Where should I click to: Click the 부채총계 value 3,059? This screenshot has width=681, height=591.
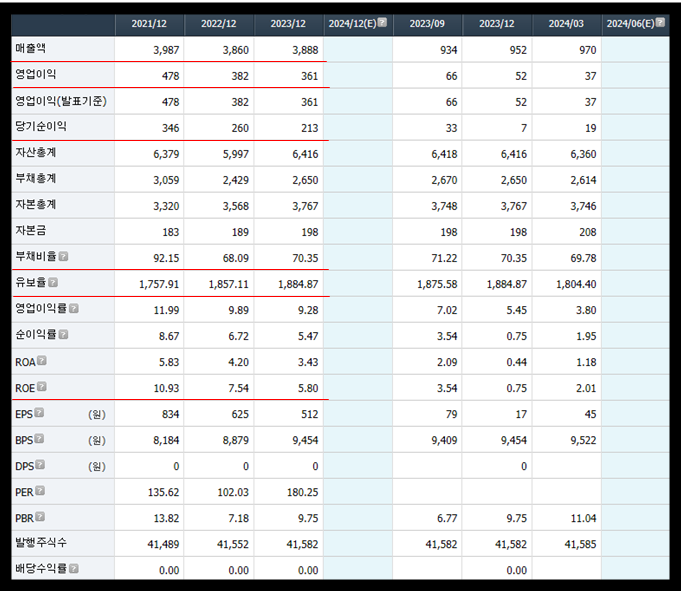(166, 181)
